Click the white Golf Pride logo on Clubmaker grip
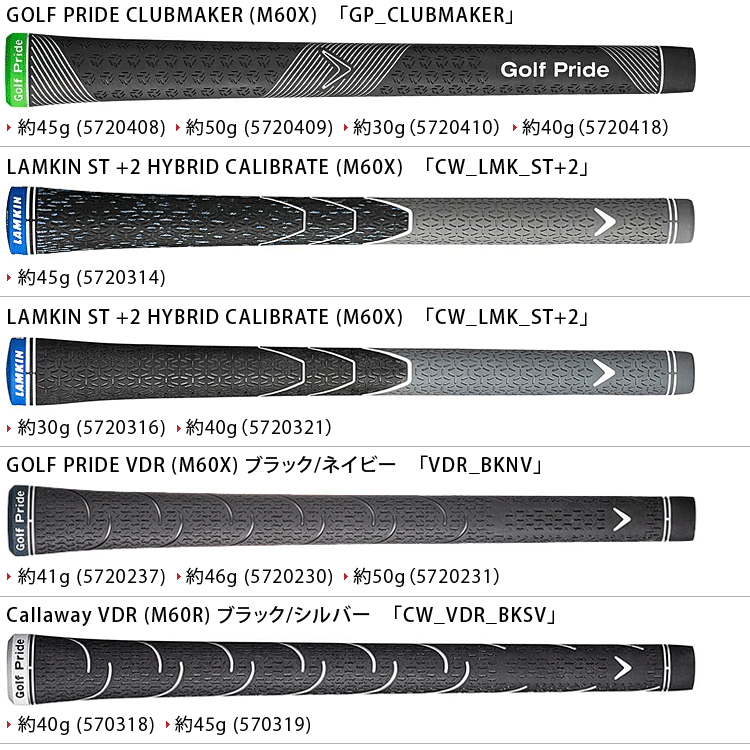This screenshot has height=750, width=750. [553, 71]
